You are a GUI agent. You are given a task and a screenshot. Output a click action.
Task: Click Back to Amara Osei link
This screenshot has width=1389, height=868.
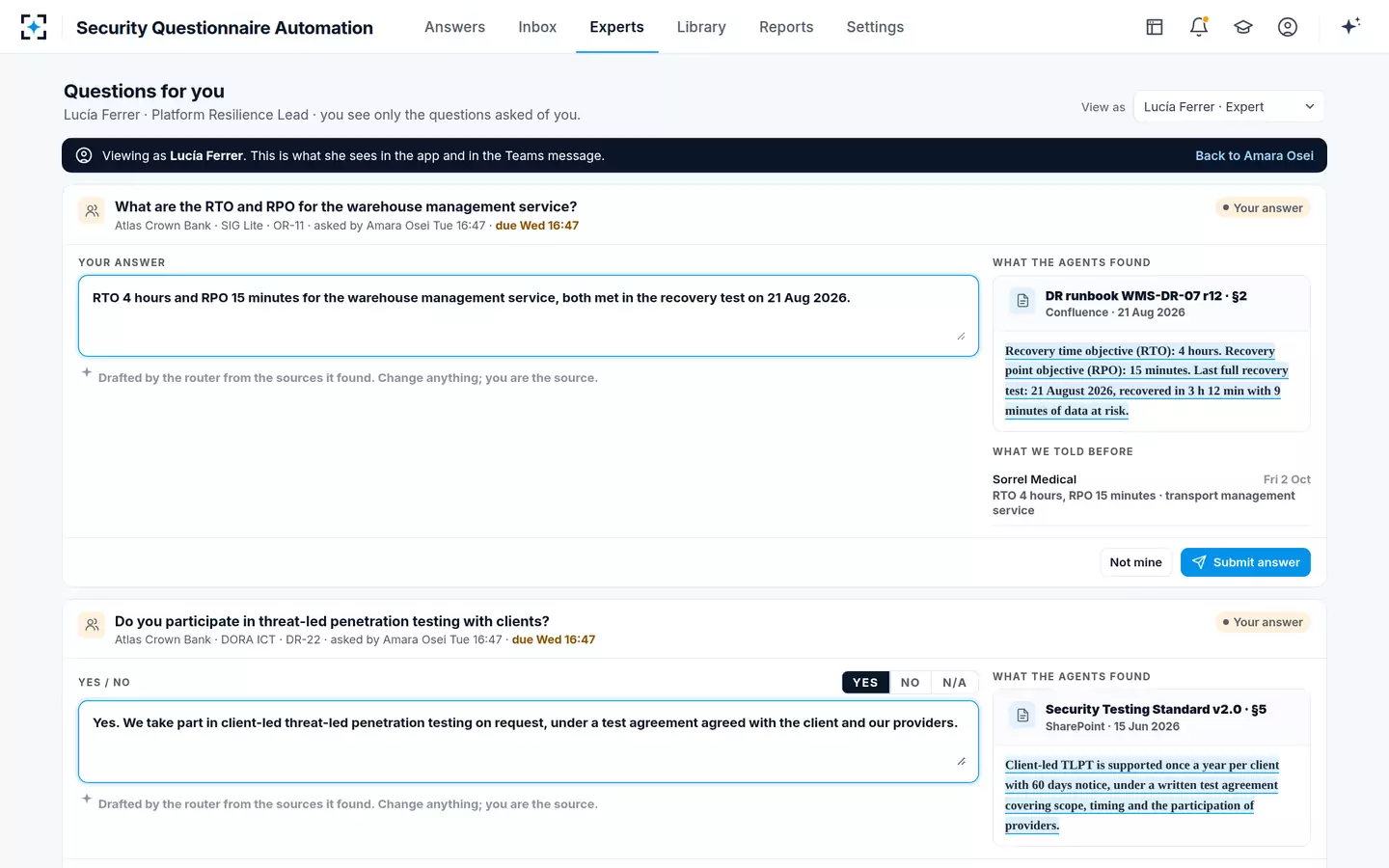1254,156
